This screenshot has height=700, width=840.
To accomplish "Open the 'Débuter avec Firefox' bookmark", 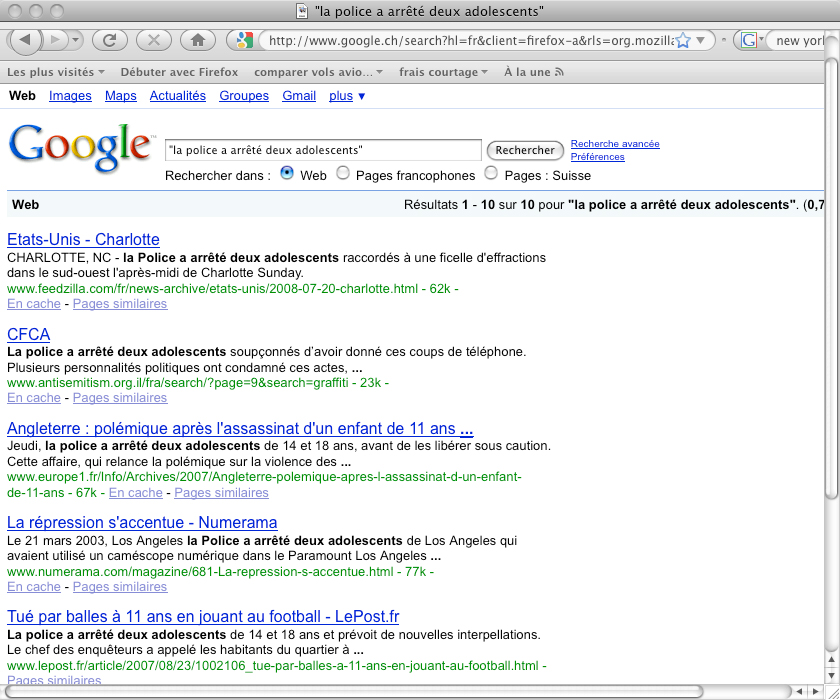I will tap(179, 72).
